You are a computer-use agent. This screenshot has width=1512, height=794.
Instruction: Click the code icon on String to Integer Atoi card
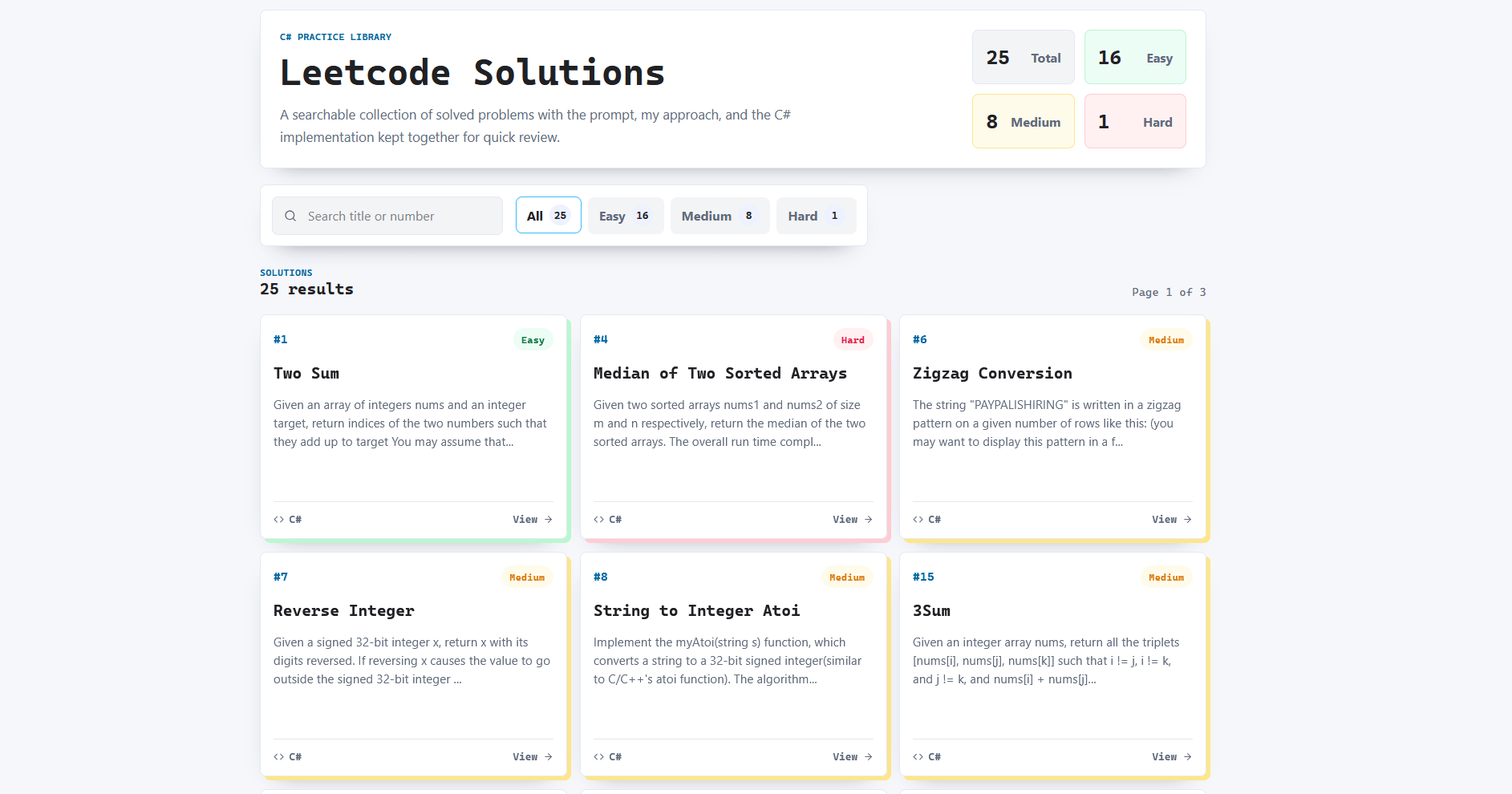tap(598, 757)
